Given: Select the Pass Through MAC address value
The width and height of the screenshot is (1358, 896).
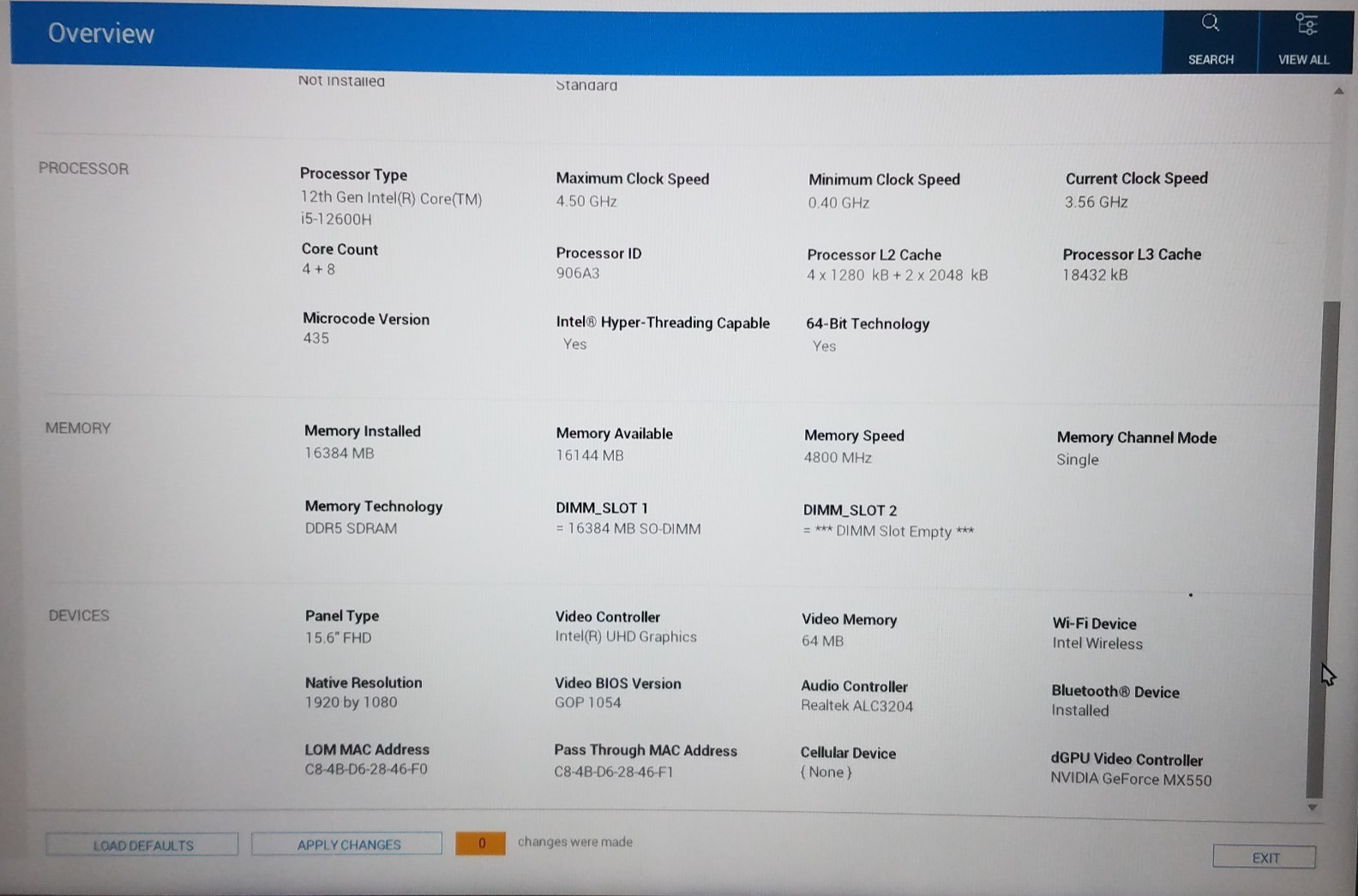Looking at the screenshot, I should (x=614, y=773).
